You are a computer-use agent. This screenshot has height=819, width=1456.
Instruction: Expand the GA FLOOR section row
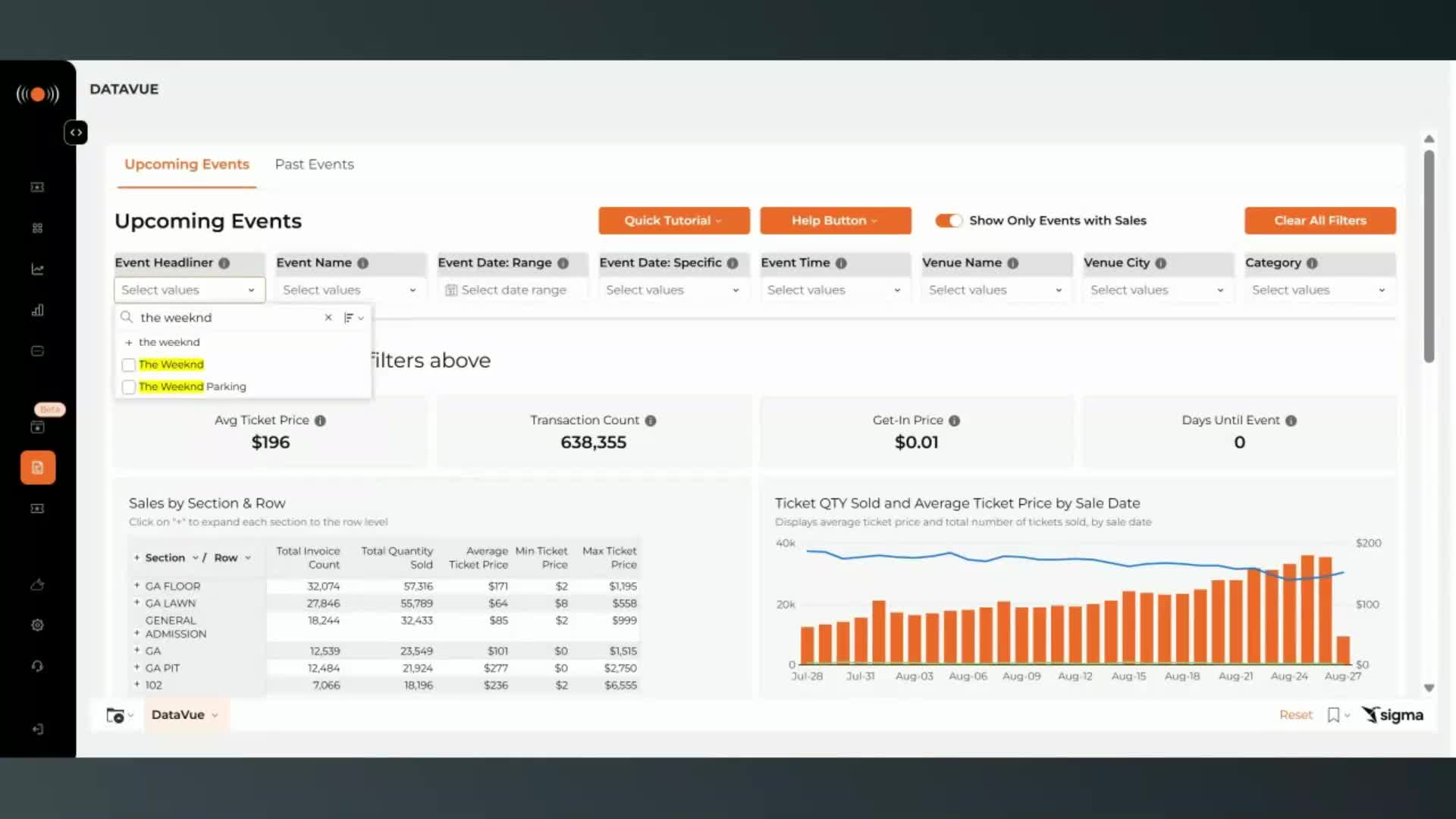coord(136,585)
